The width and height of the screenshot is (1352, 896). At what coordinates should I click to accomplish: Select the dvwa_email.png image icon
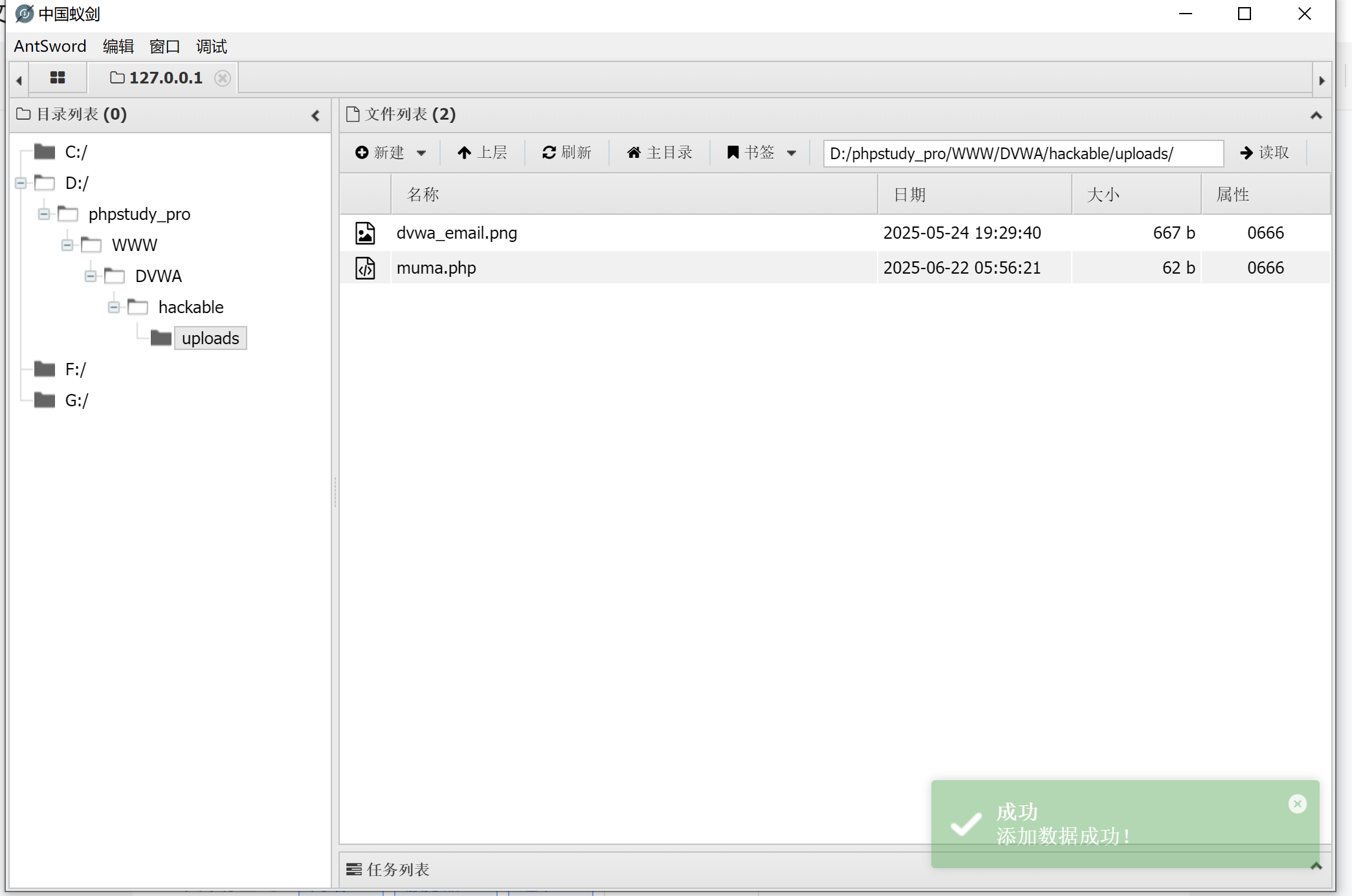click(365, 233)
